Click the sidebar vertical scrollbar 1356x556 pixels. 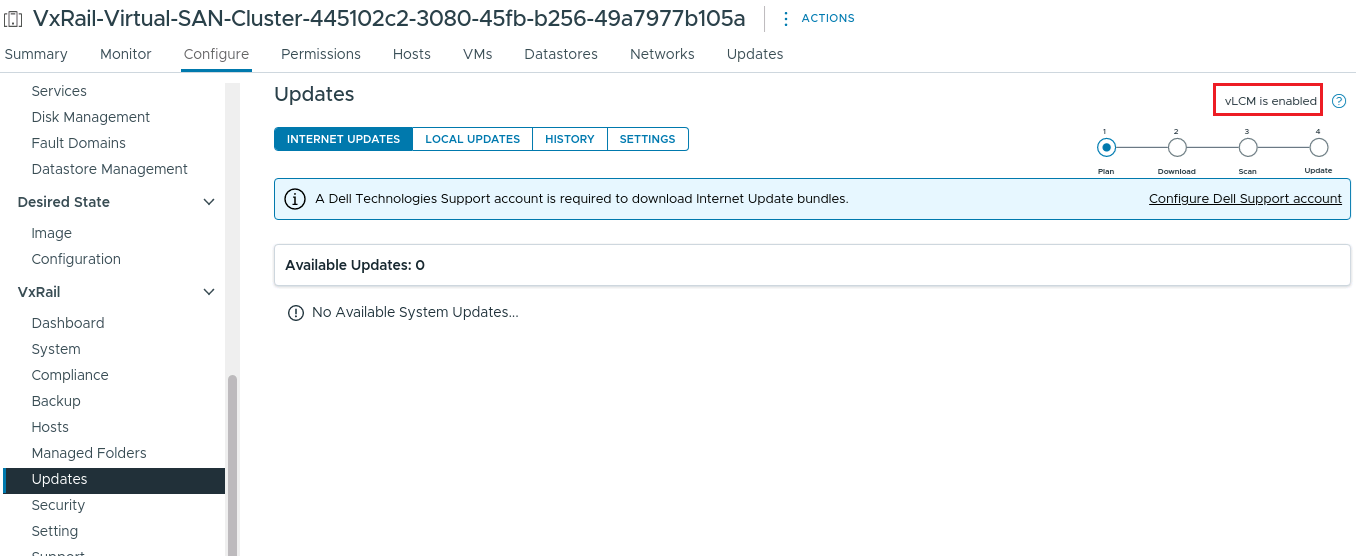pos(233,460)
